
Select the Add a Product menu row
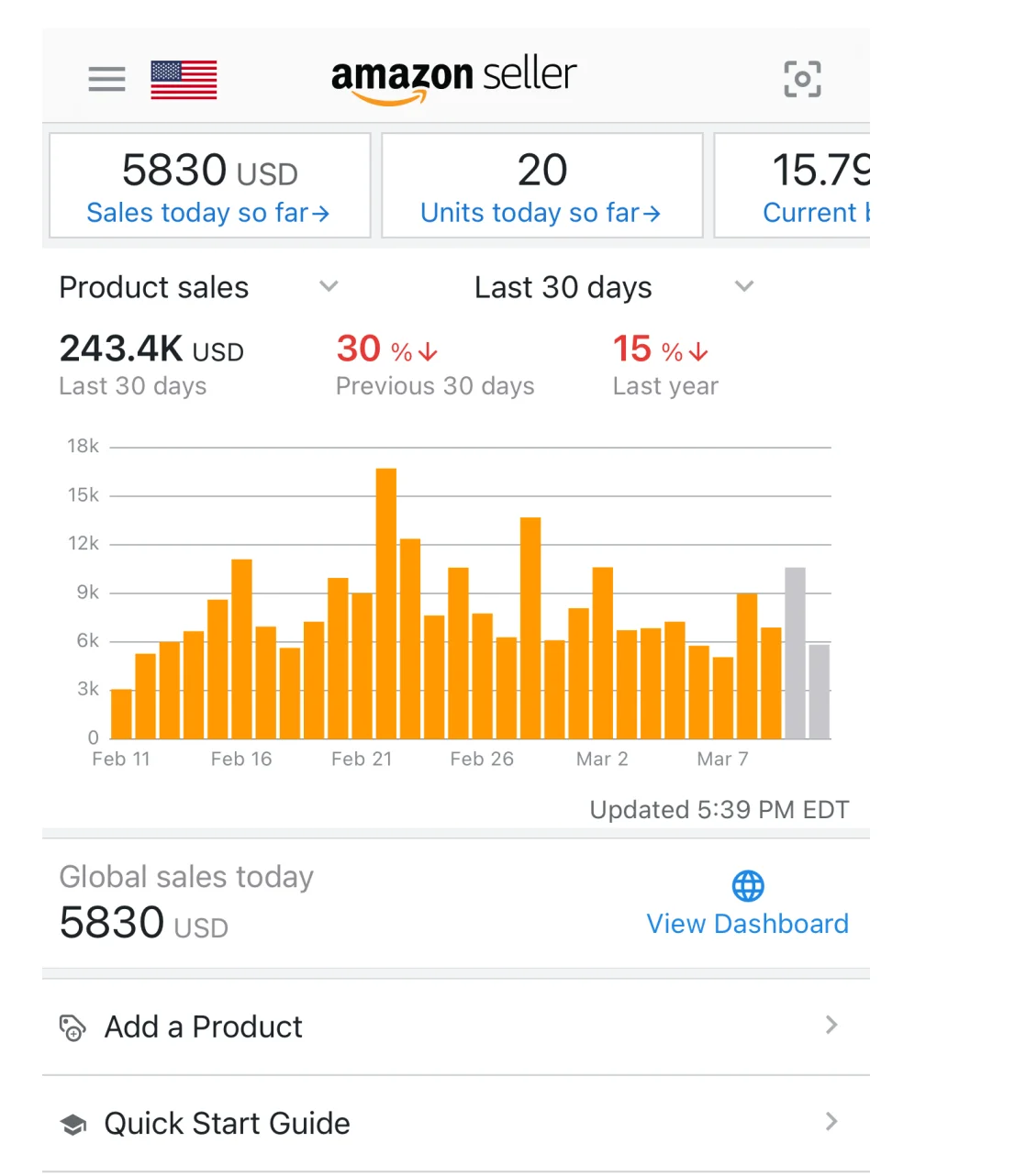coord(455,1026)
